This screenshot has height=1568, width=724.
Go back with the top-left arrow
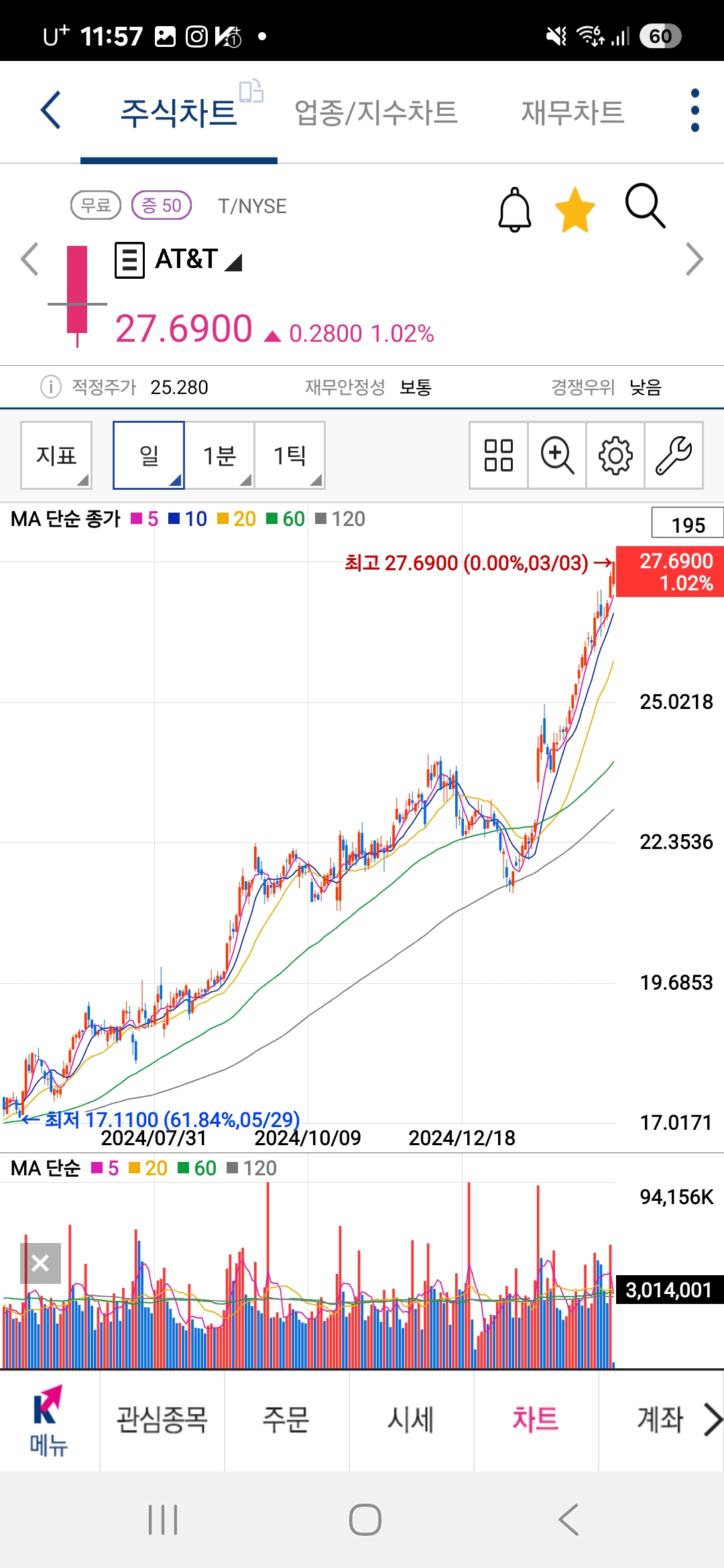pyautogui.click(x=51, y=110)
